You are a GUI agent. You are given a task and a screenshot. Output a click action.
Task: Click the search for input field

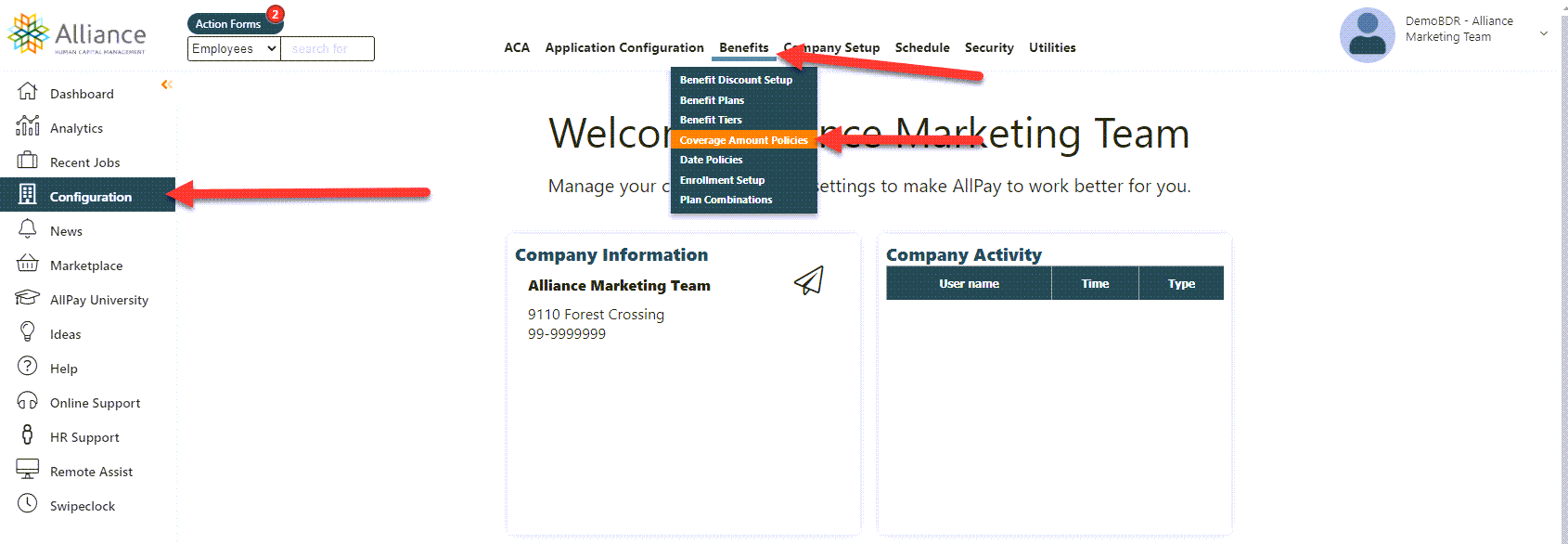328,48
